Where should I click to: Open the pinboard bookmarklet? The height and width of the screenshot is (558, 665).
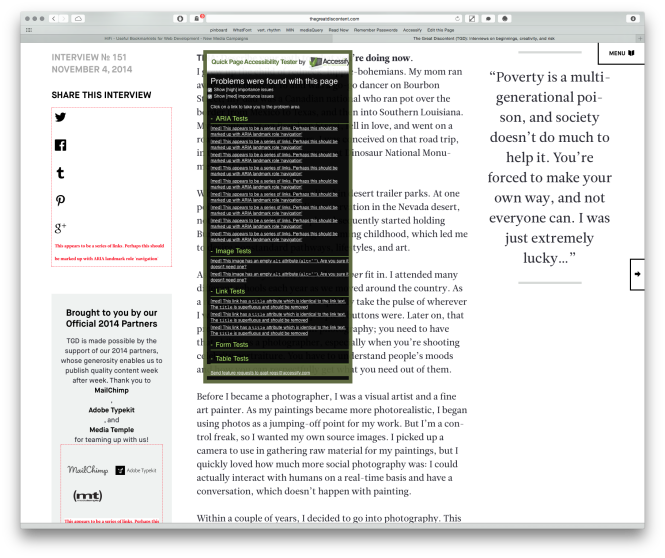218,30
